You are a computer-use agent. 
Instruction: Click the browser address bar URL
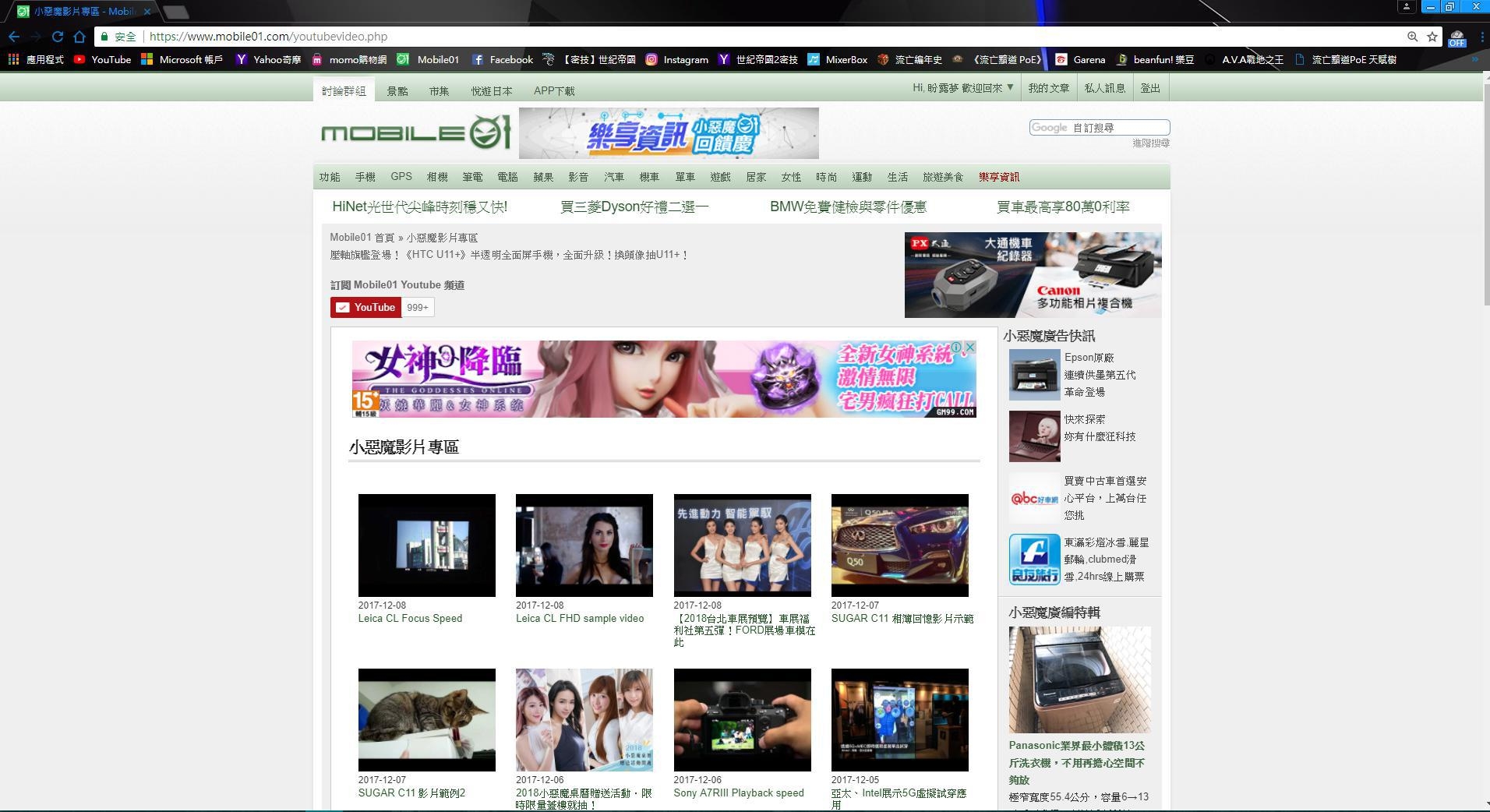click(x=268, y=37)
